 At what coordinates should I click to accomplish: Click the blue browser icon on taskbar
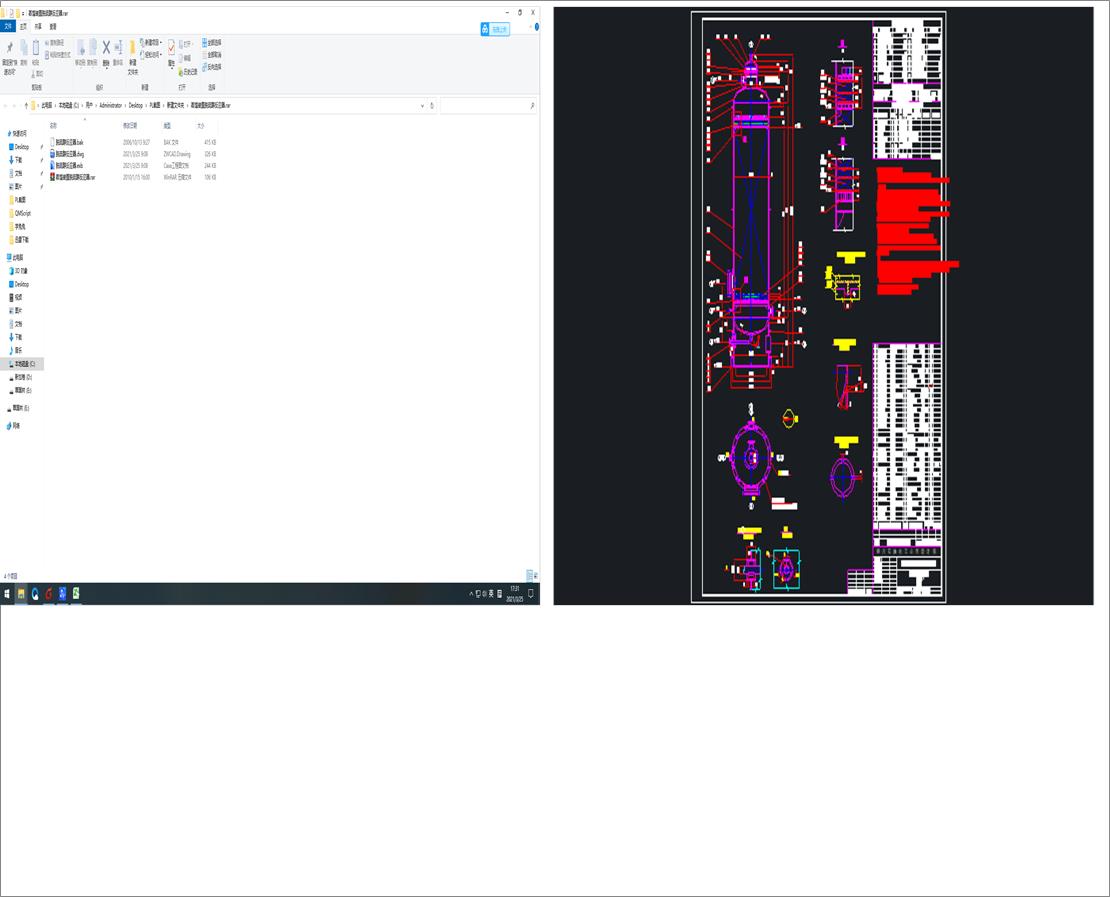[x=35, y=594]
